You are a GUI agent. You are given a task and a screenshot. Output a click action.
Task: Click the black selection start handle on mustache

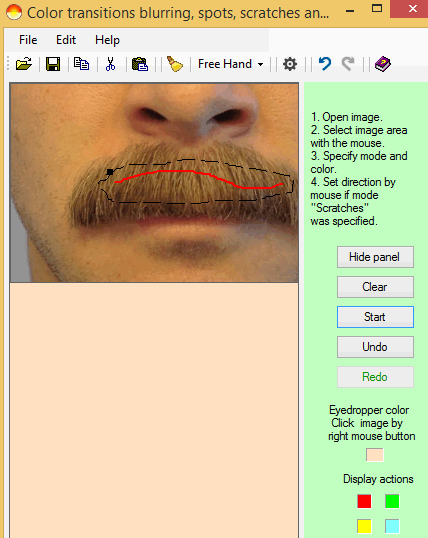(110, 172)
